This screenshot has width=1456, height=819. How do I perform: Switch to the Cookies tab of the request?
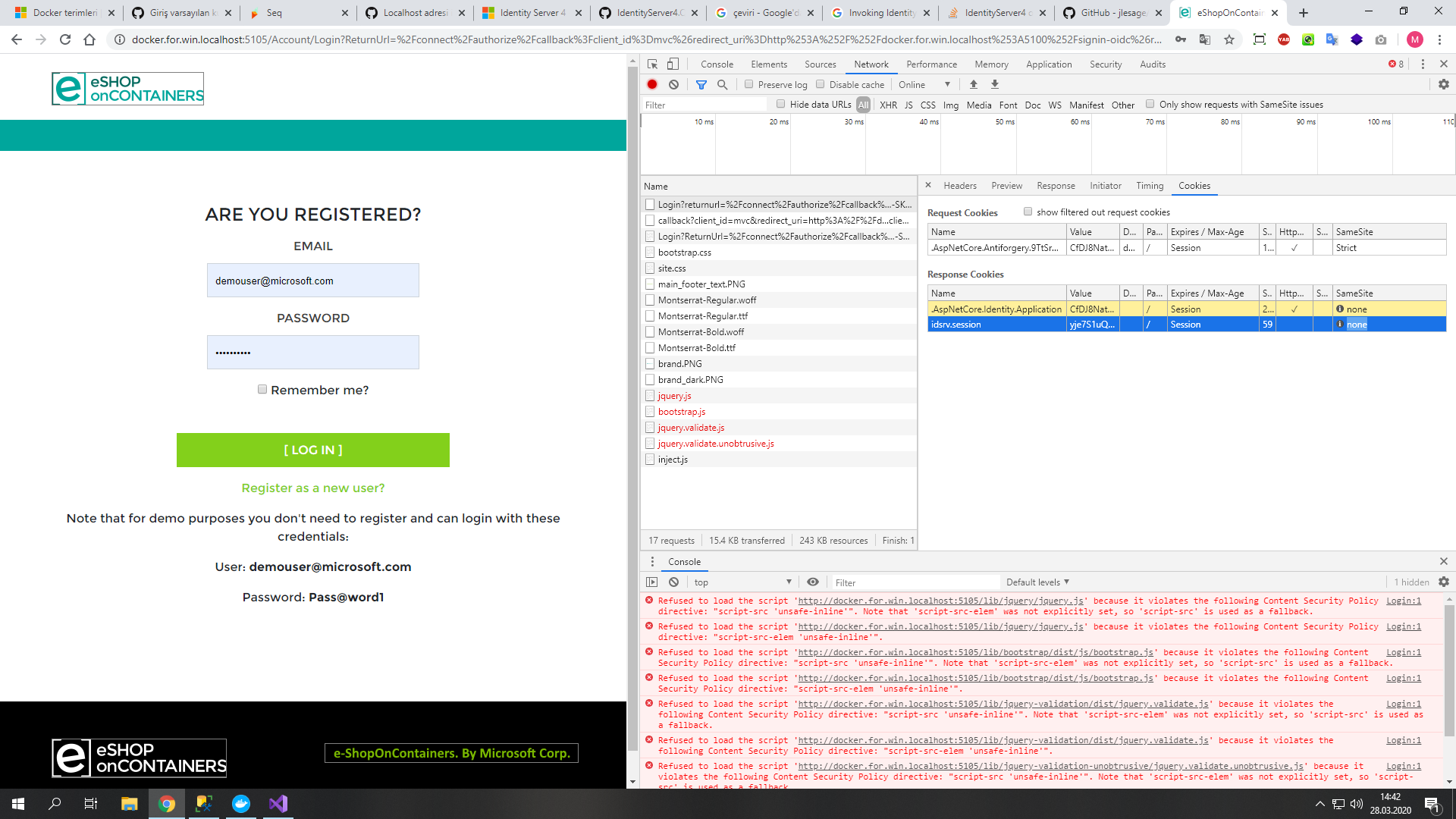(x=1194, y=186)
